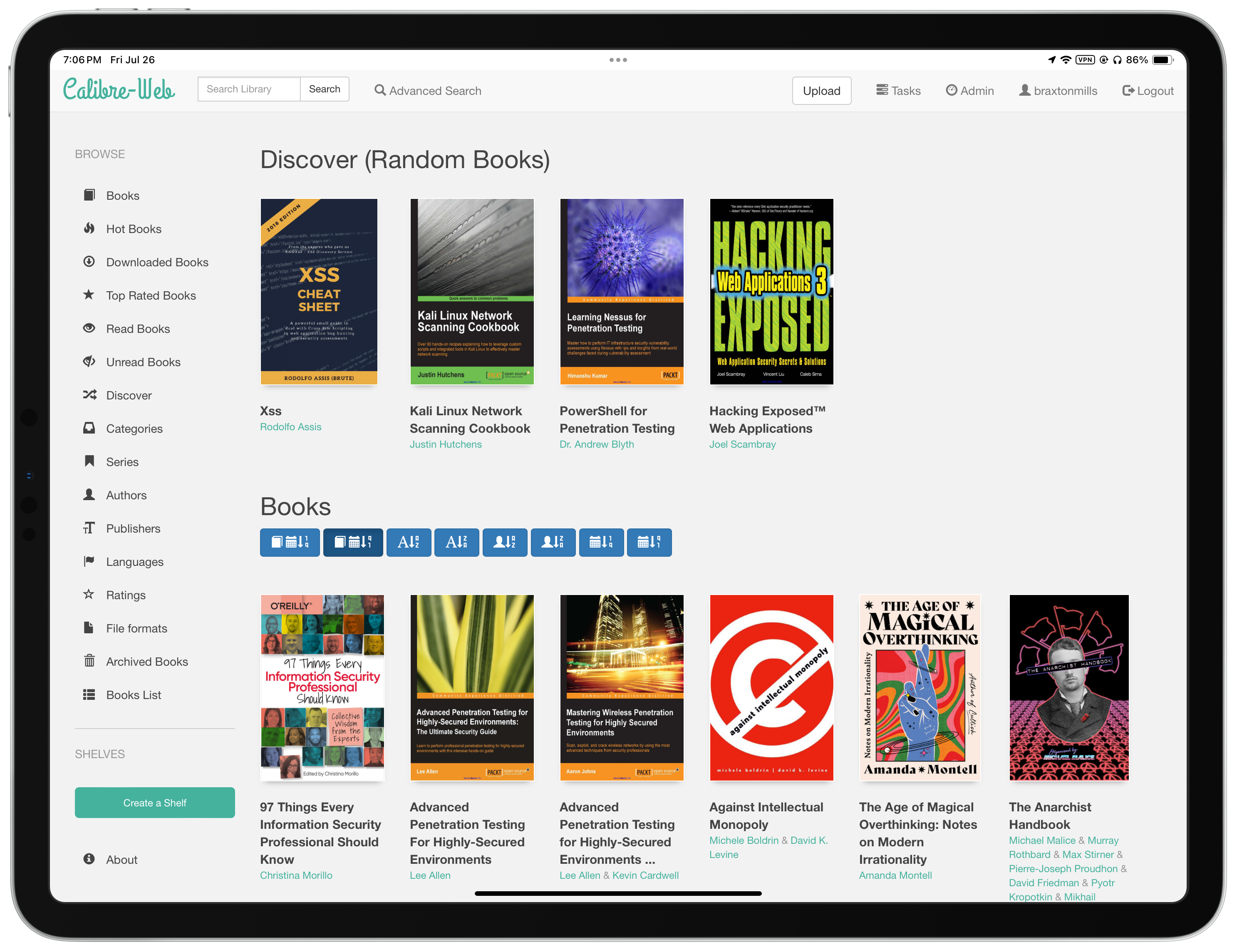This screenshot has height=952, width=1237.
Task: Sort by publishing date, oldest first
Action: pos(649,542)
